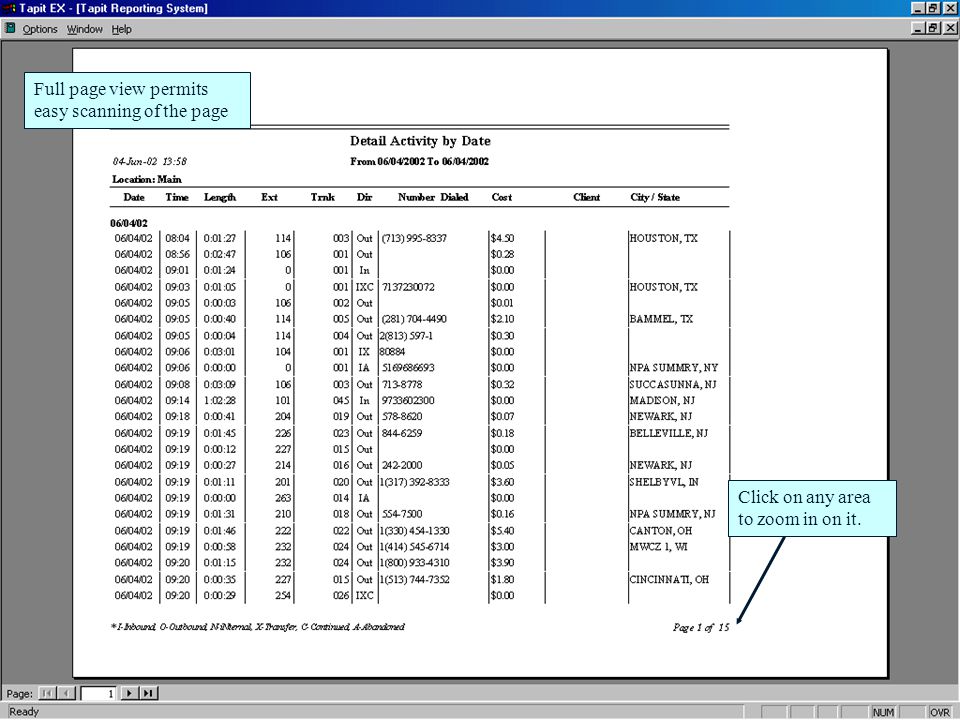Open the Help menu
This screenshot has height=720, width=960.
tap(121, 29)
